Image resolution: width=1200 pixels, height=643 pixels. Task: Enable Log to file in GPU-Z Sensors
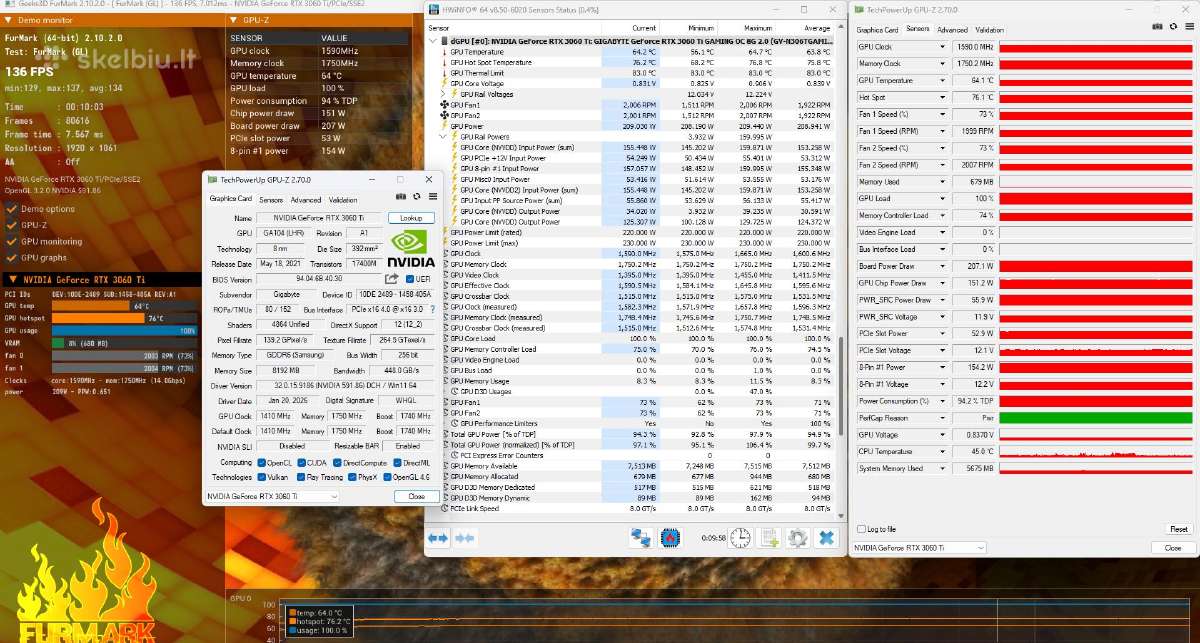pyautogui.click(x=862, y=529)
